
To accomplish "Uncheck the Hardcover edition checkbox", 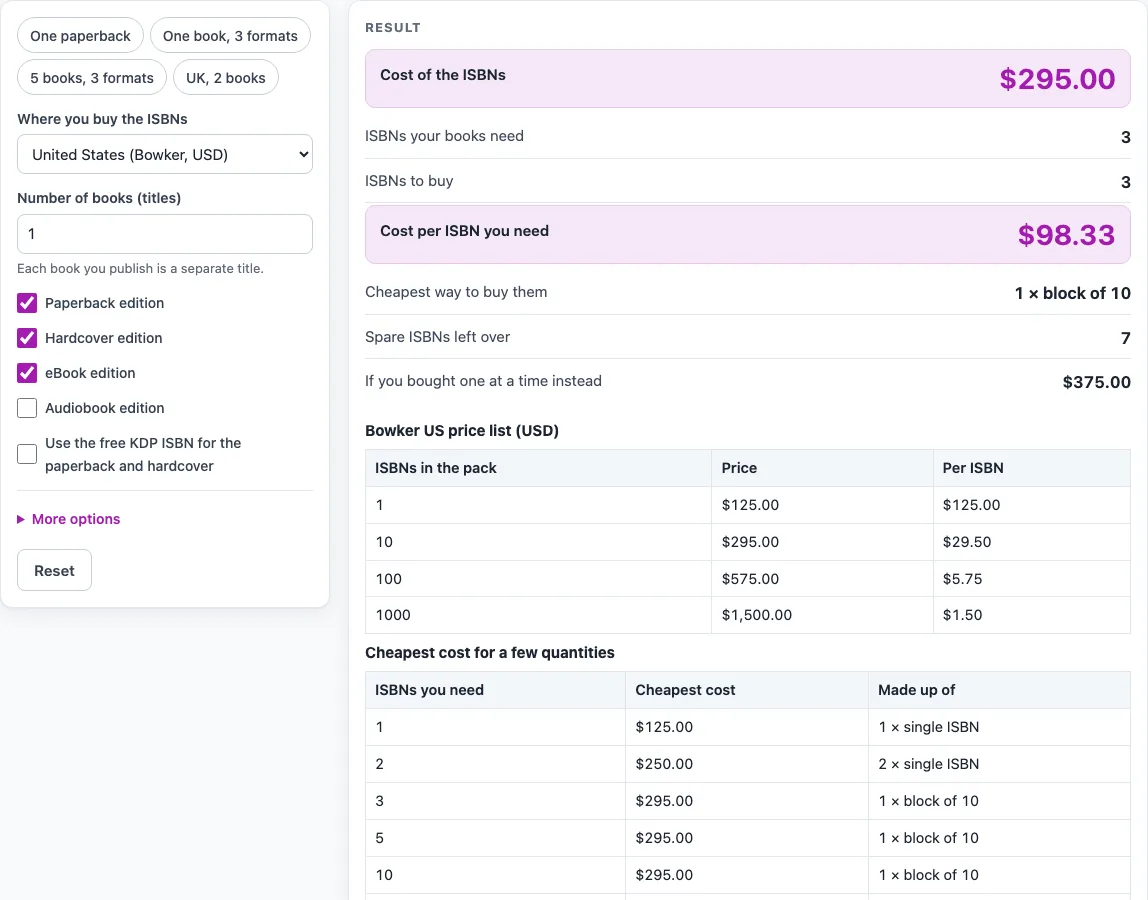I will pyautogui.click(x=27, y=338).
